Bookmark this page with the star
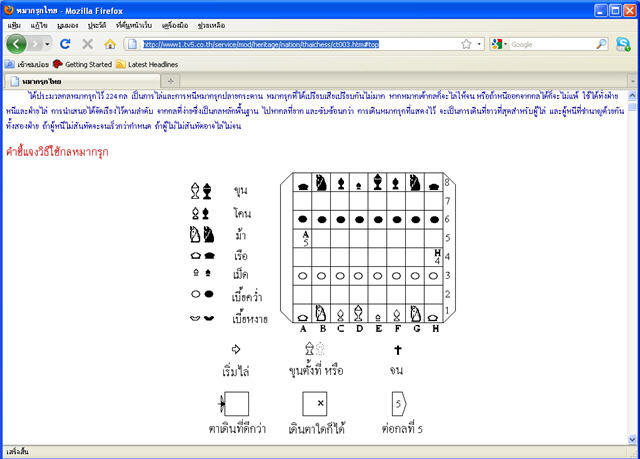The width and height of the screenshot is (640, 459). click(x=466, y=44)
